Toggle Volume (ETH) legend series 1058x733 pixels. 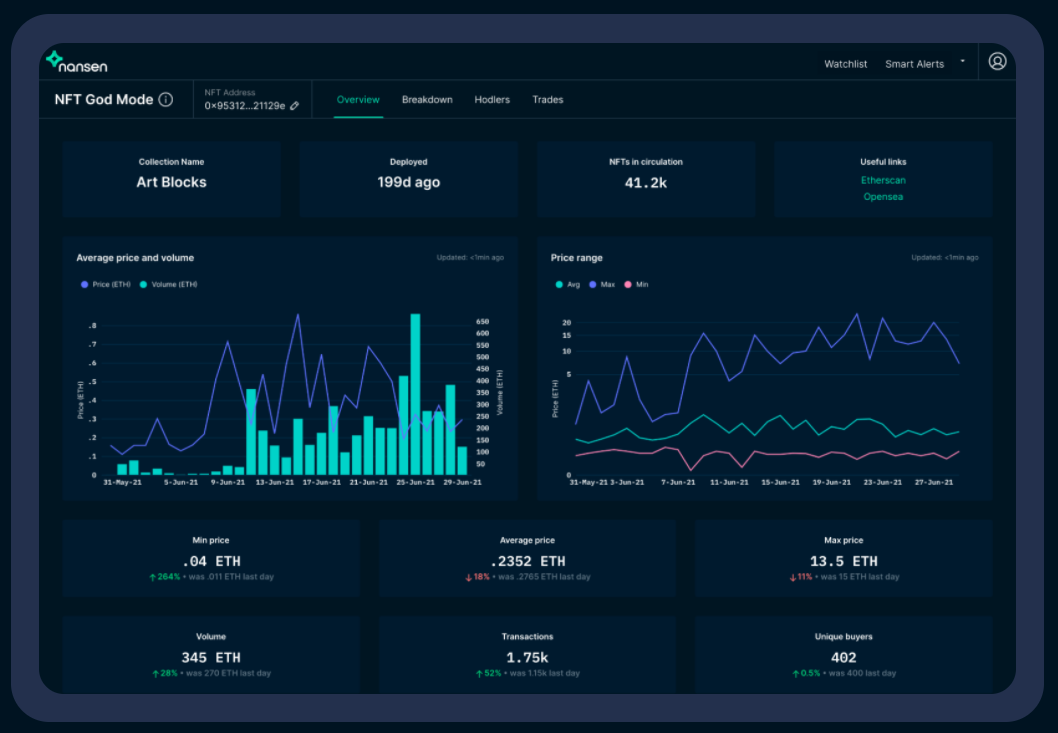pyautogui.click(x=169, y=285)
